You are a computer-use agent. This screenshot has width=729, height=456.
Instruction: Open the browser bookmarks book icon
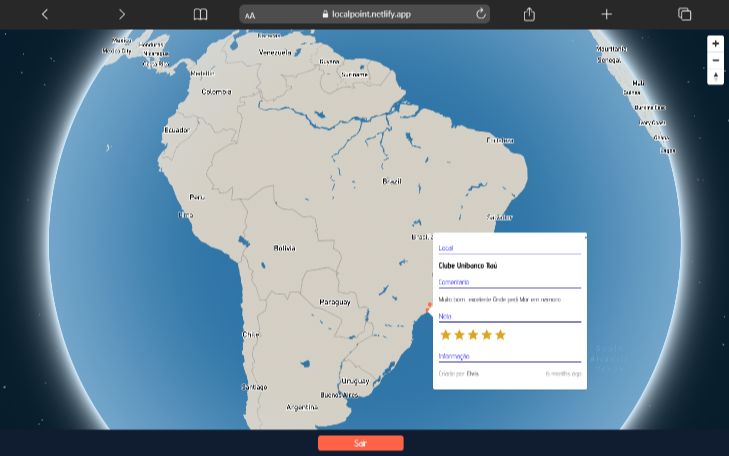click(x=200, y=14)
